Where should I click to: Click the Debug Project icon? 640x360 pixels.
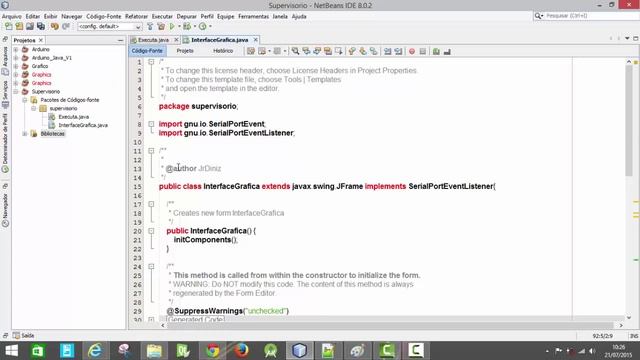pos(187,27)
